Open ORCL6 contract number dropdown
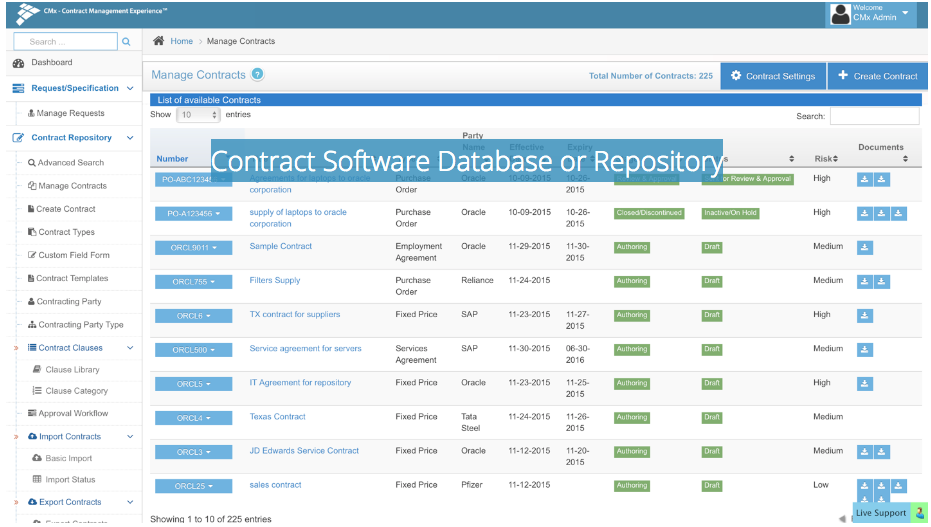Viewport: 931px width, 527px height. tap(194, 316)
